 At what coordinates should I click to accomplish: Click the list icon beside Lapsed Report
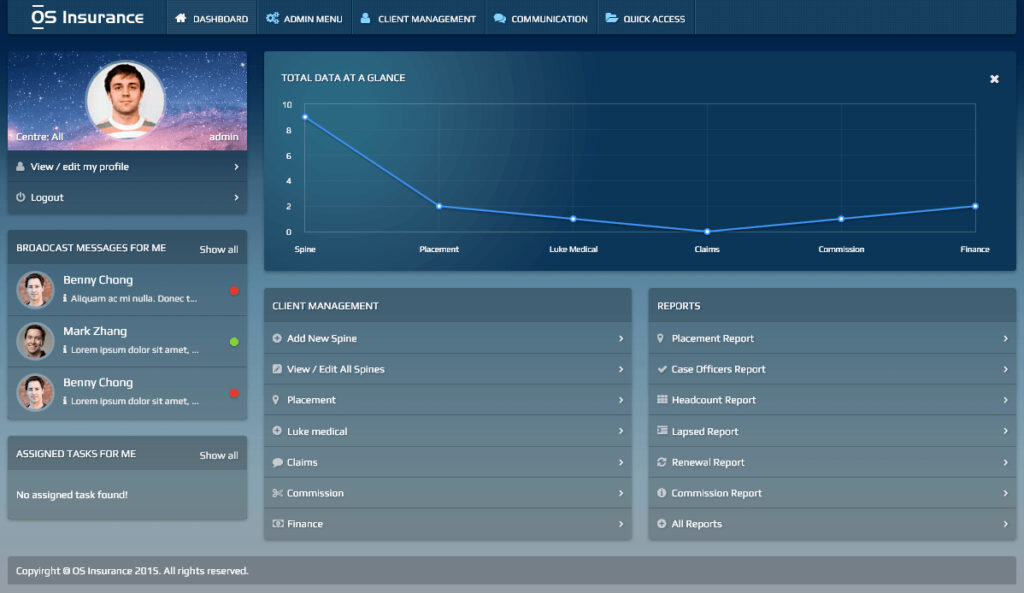662,431
